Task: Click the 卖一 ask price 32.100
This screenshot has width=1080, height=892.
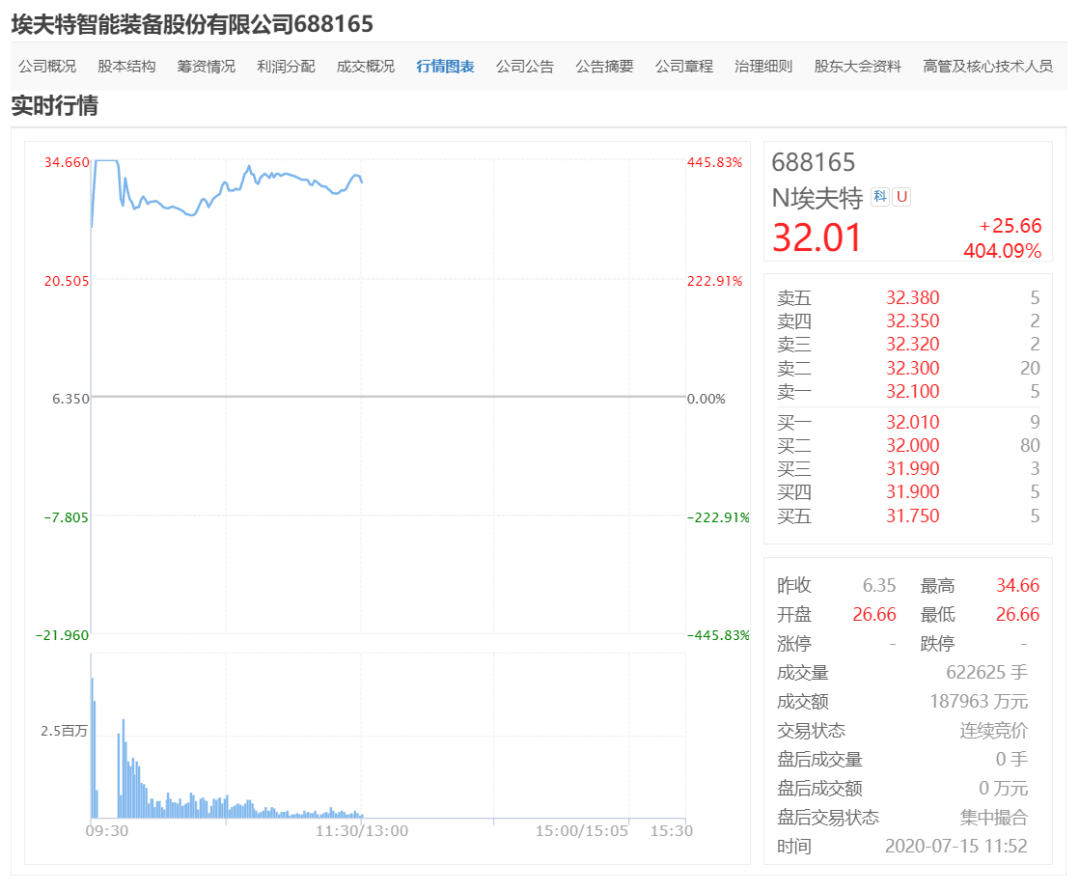Action: click(x=912, y=392)
